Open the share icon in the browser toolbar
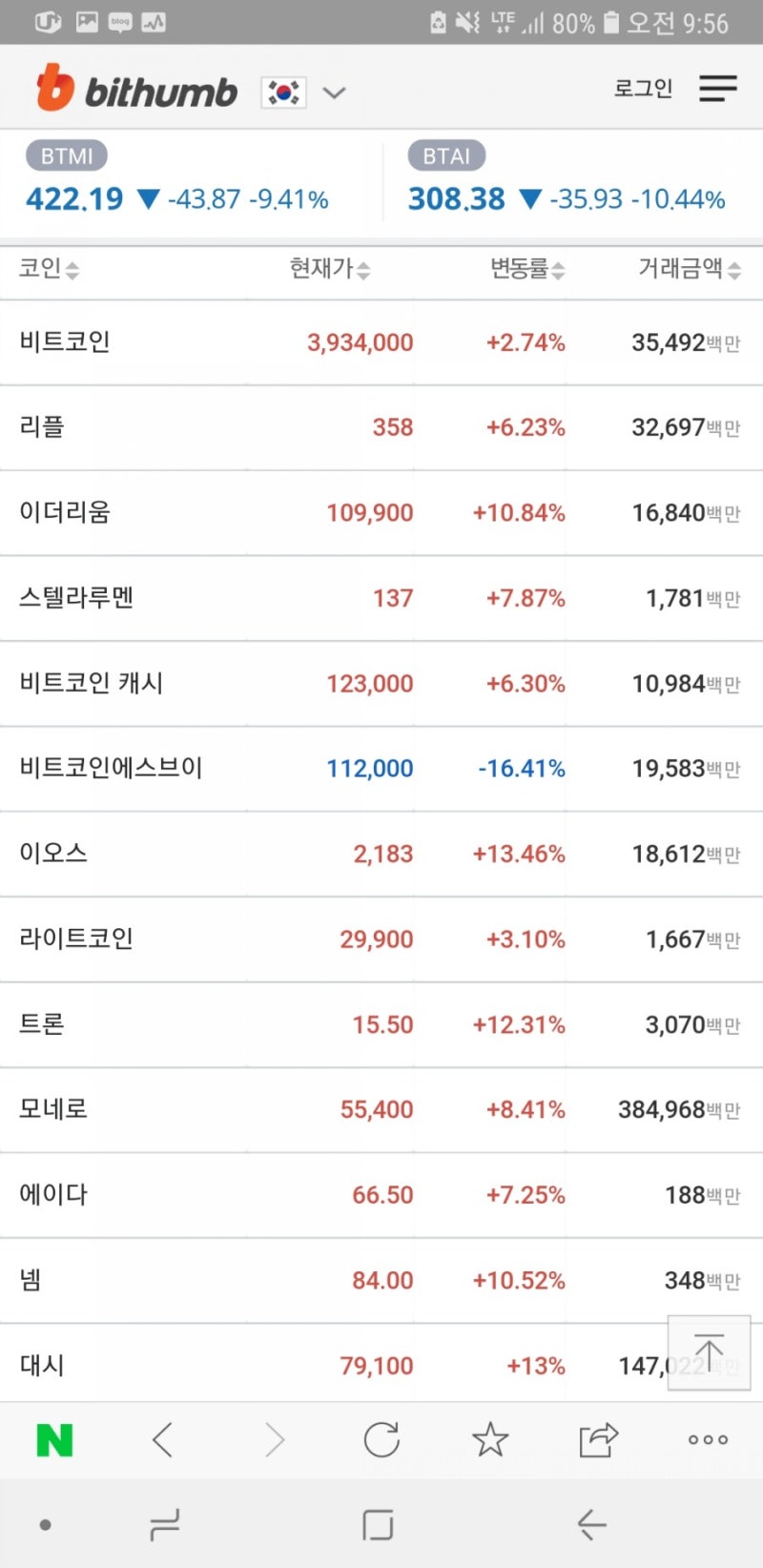 point(598,1440)
